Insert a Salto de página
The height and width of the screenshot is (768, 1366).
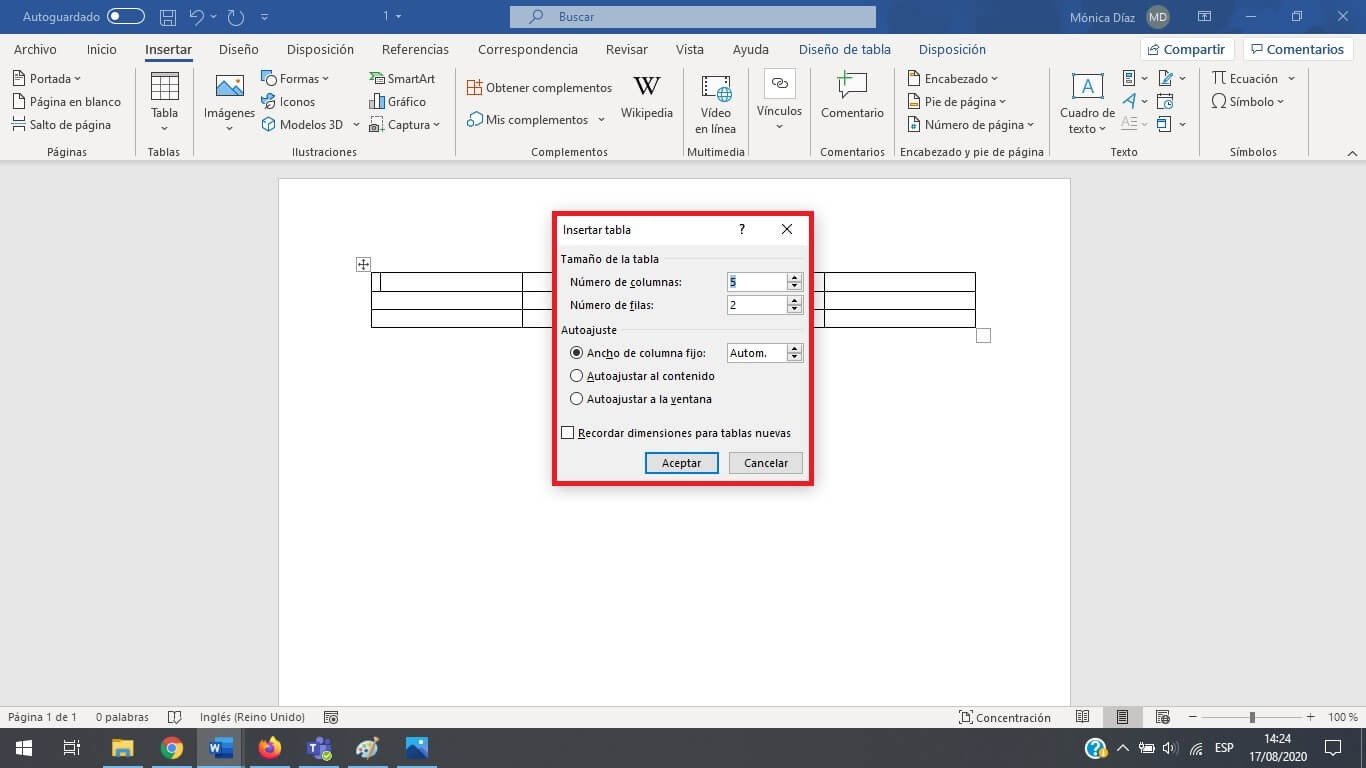(x=62, y=124)
